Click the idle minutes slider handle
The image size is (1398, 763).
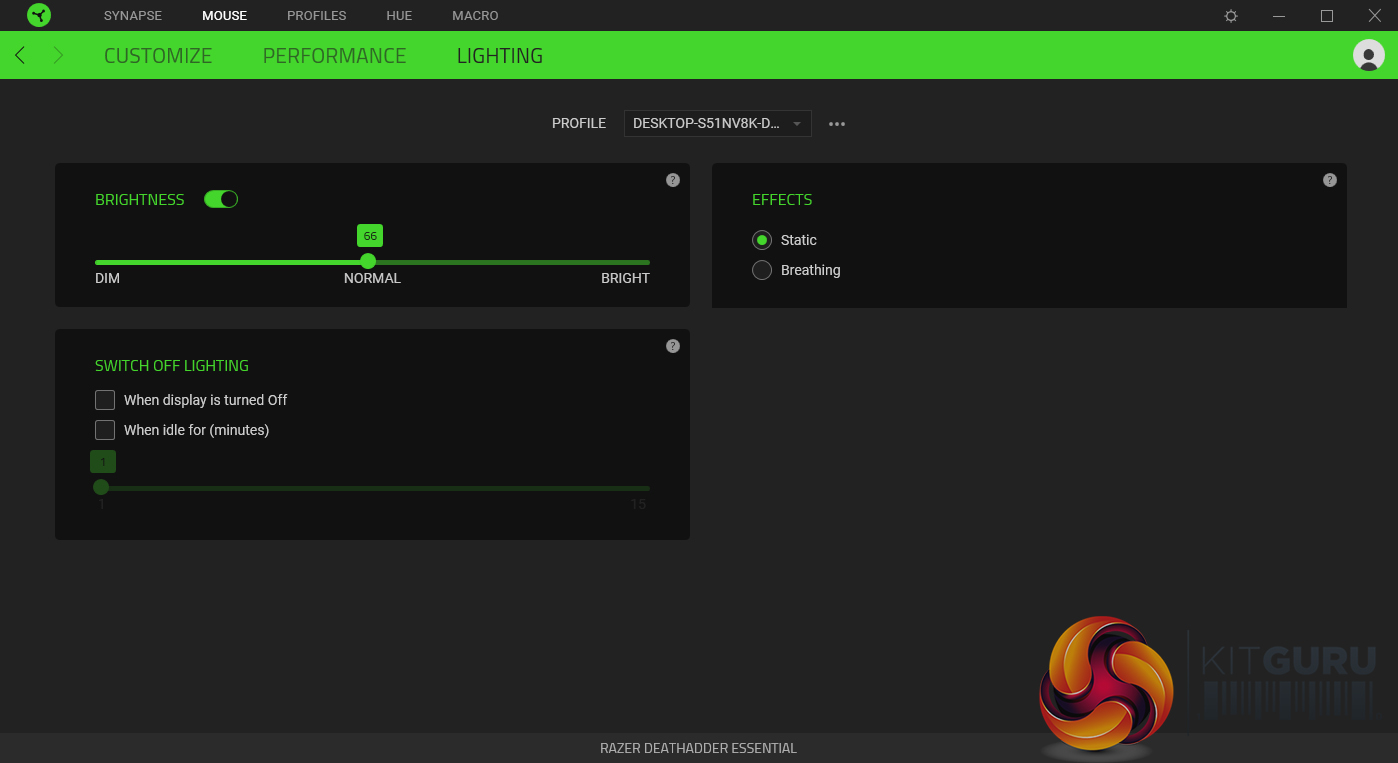pos(101,487)
